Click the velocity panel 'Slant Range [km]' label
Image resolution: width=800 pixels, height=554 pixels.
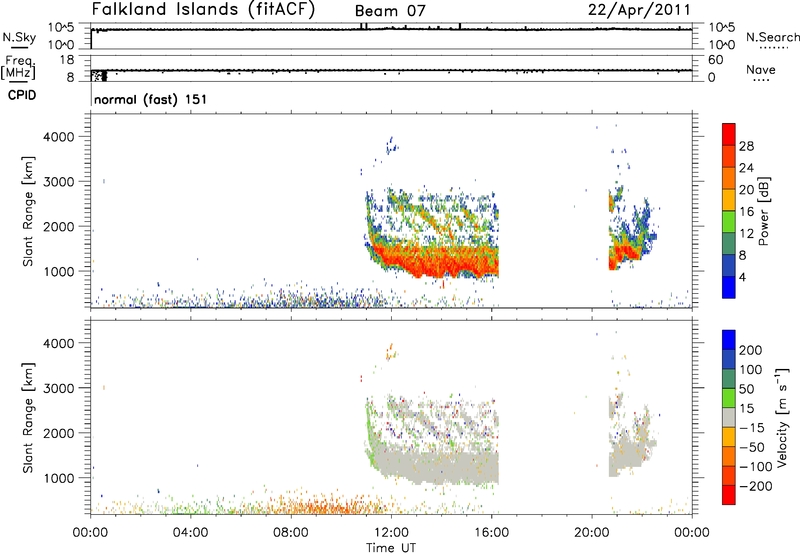point(28,418)
